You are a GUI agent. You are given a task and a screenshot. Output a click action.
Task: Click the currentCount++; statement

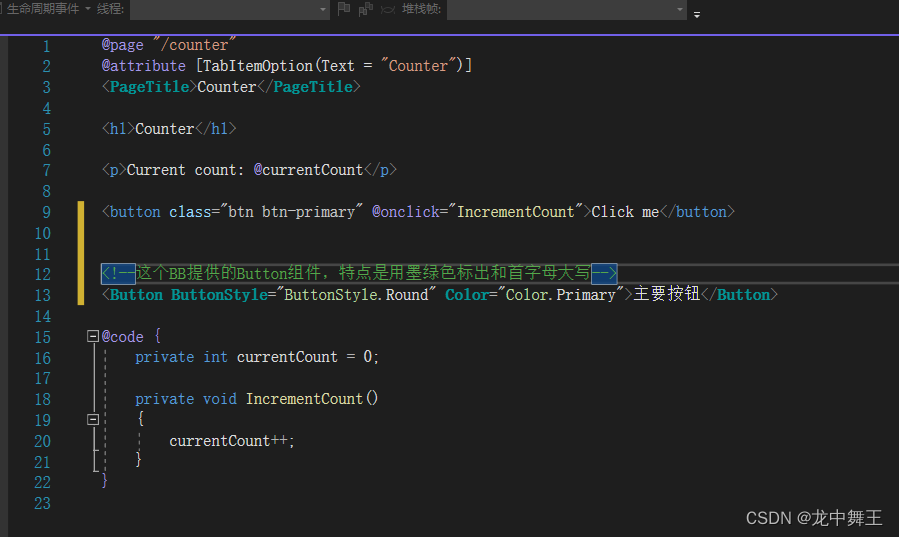tap(232, 440)
